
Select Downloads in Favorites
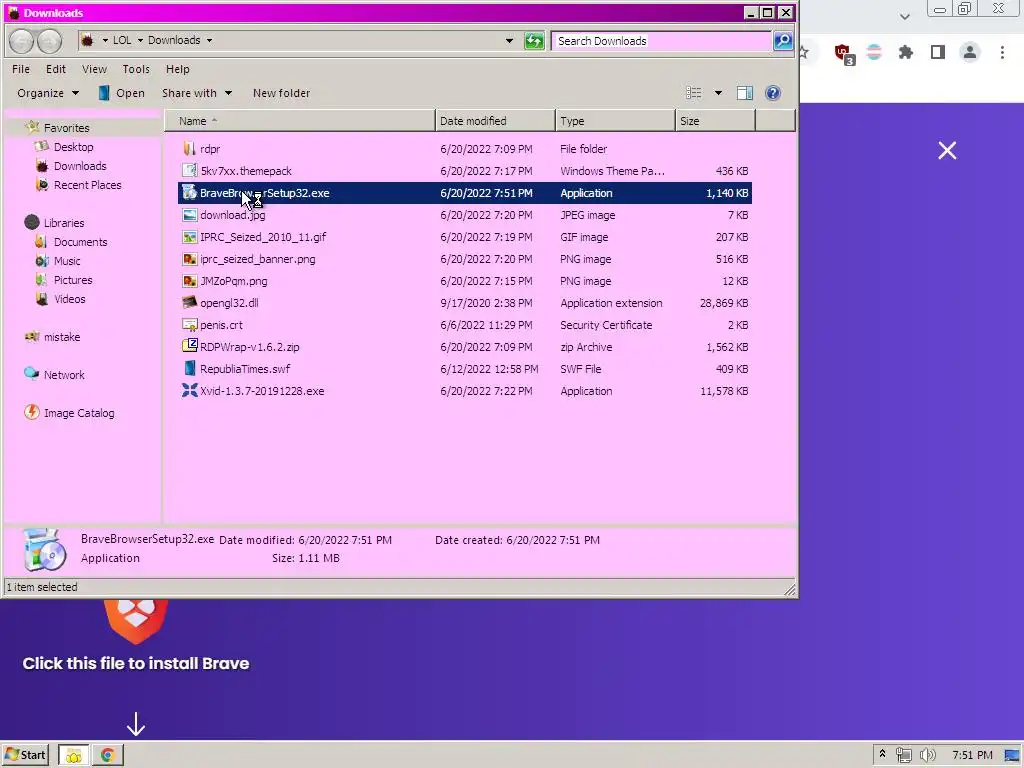80,166
